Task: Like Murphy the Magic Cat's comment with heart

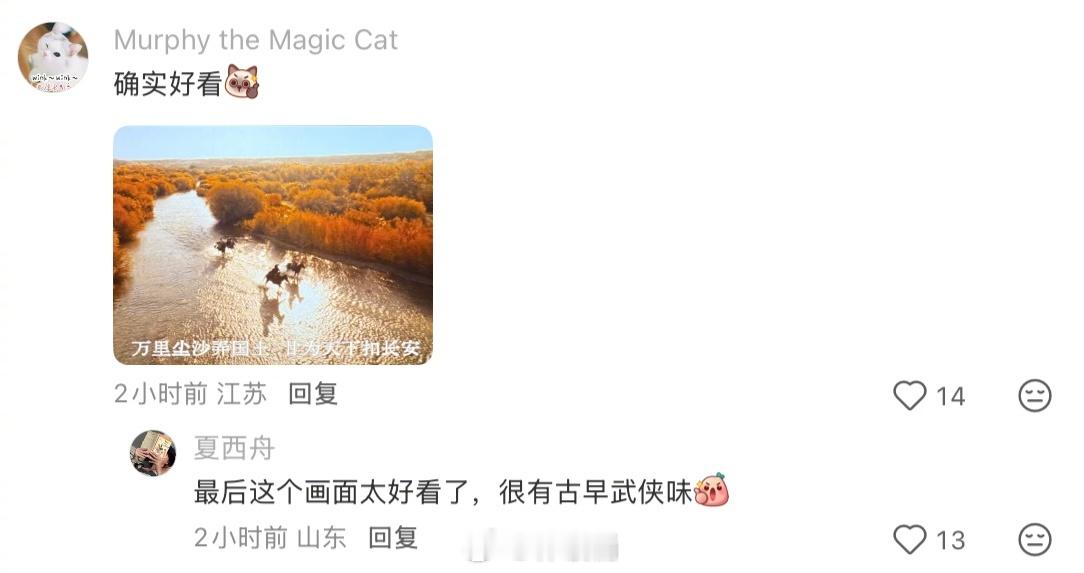Action: pos(909,396)
